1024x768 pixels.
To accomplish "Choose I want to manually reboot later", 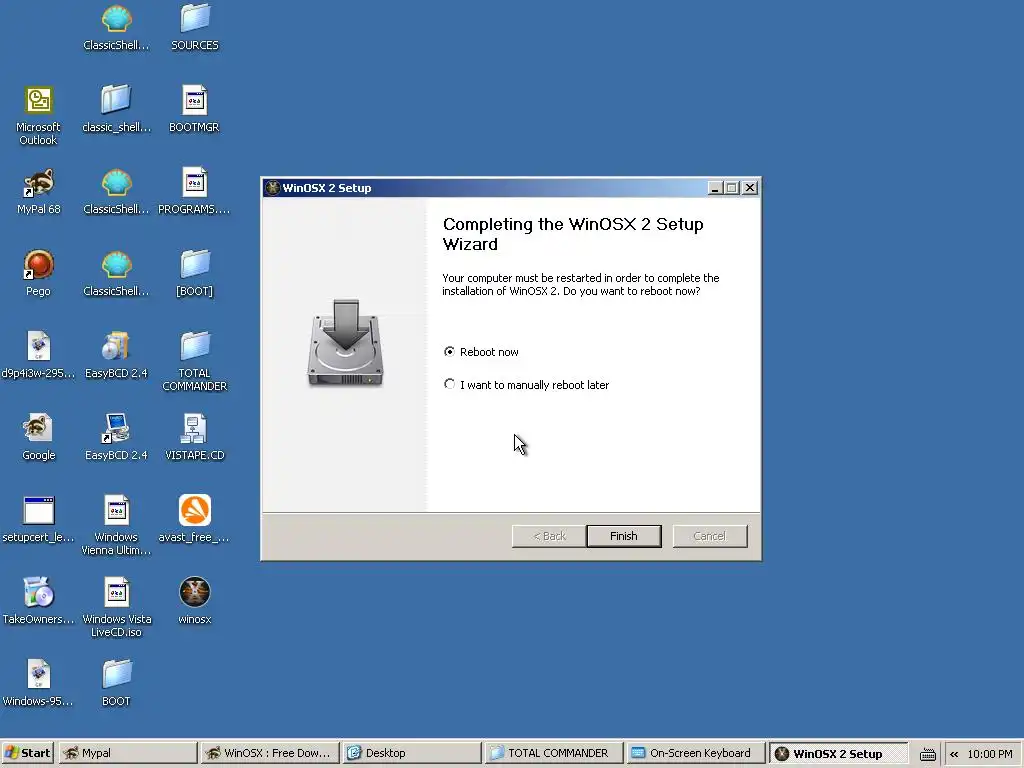I will coord(449,385).
